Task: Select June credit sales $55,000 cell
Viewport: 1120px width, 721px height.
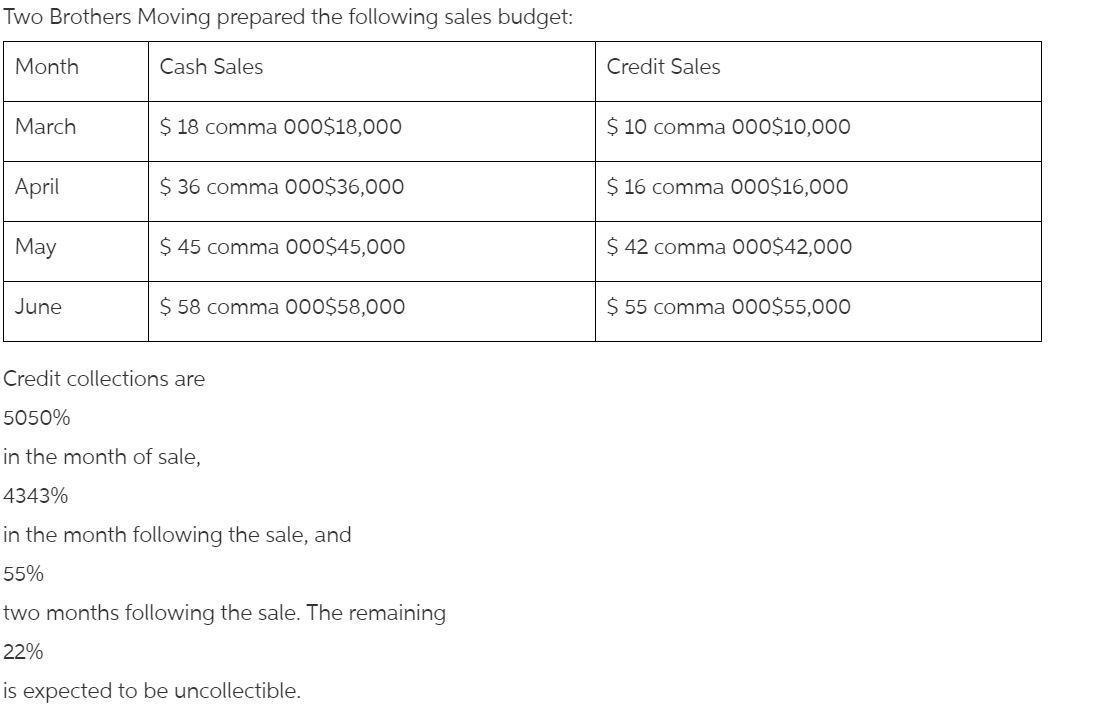Action: 818,312
